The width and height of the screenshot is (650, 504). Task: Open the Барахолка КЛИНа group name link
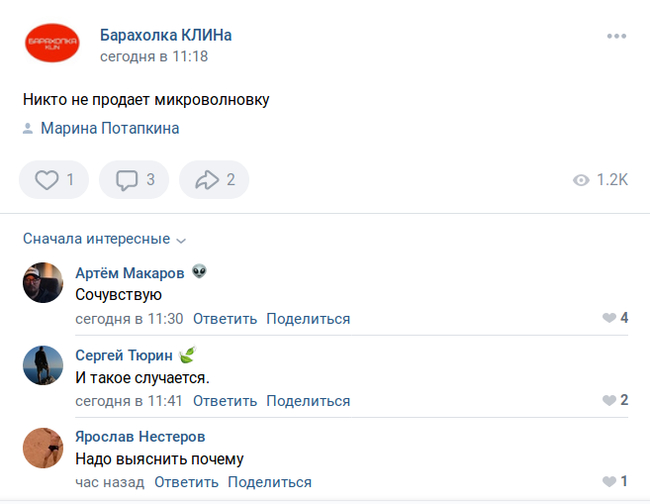pos(166,35)
